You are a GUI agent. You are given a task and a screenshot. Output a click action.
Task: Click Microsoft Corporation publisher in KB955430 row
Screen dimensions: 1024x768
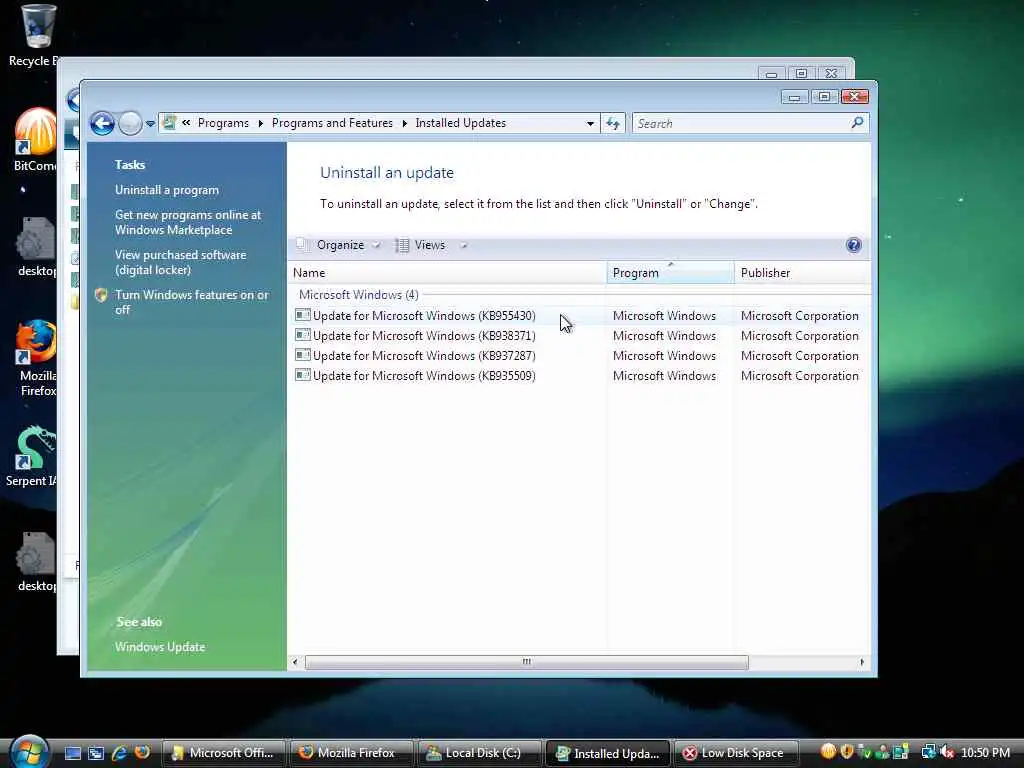click(x=799, y=316)
